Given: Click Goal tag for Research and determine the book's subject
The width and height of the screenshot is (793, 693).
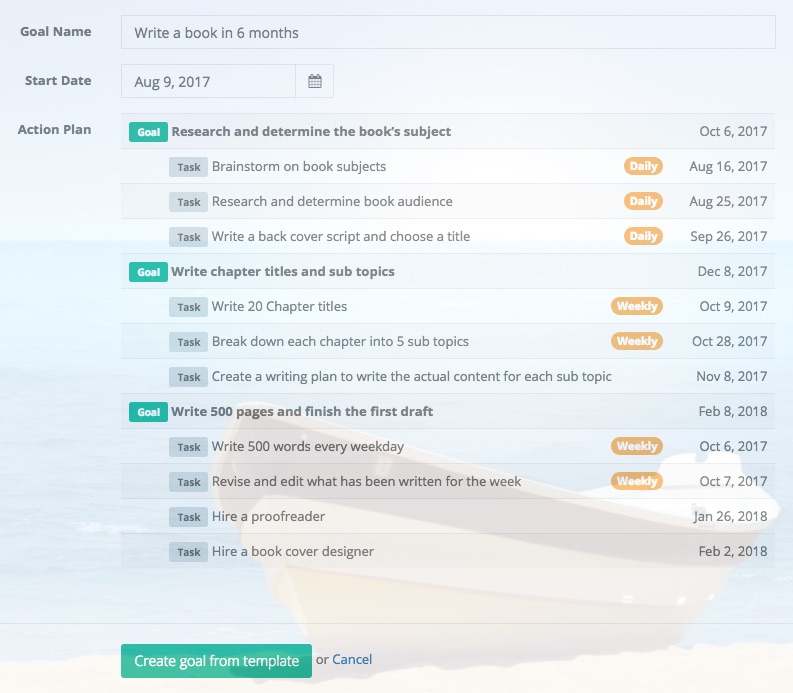Looking at the screenshot, I should 148,132.
